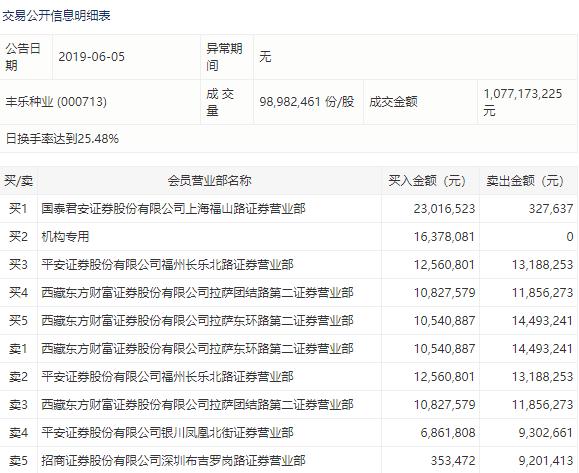Click 10,827,579 in the 买4 row
Image resolution: width=579 pixels, height=473 pixels.
444,293
